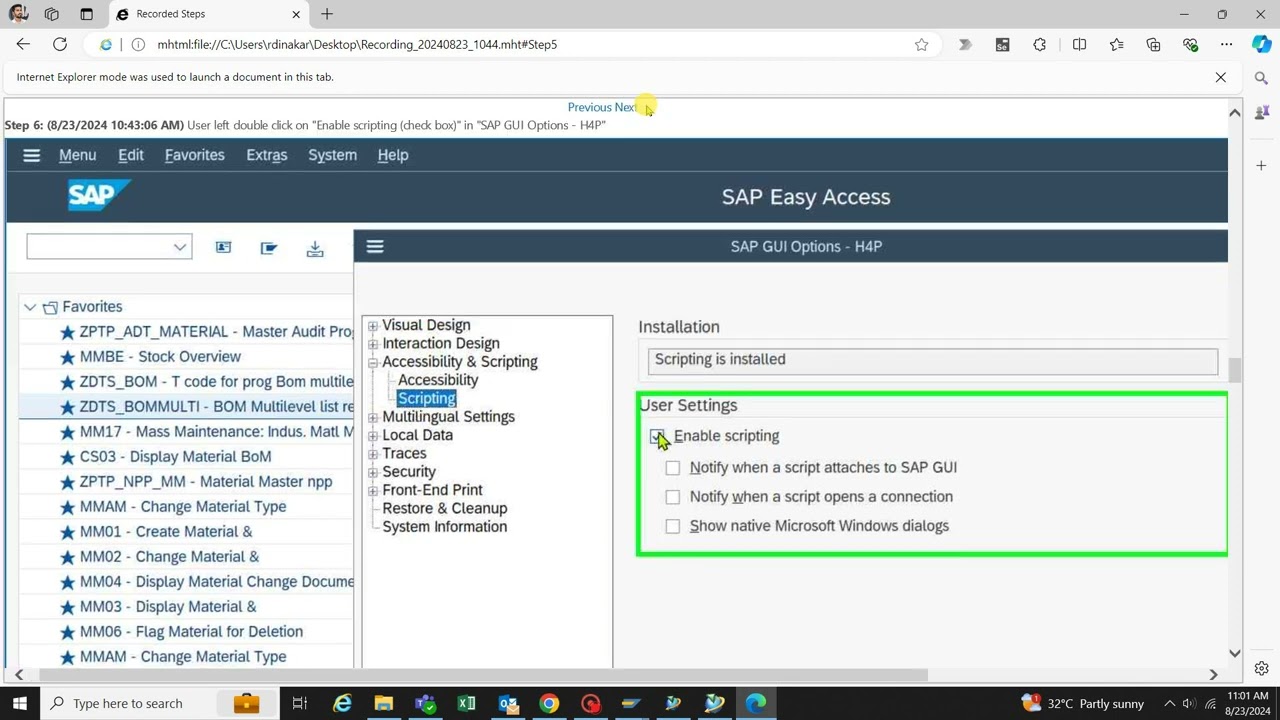Toggle the Enable scripting checkbox
Screen dimensions: 1280x720
(657, 436)
